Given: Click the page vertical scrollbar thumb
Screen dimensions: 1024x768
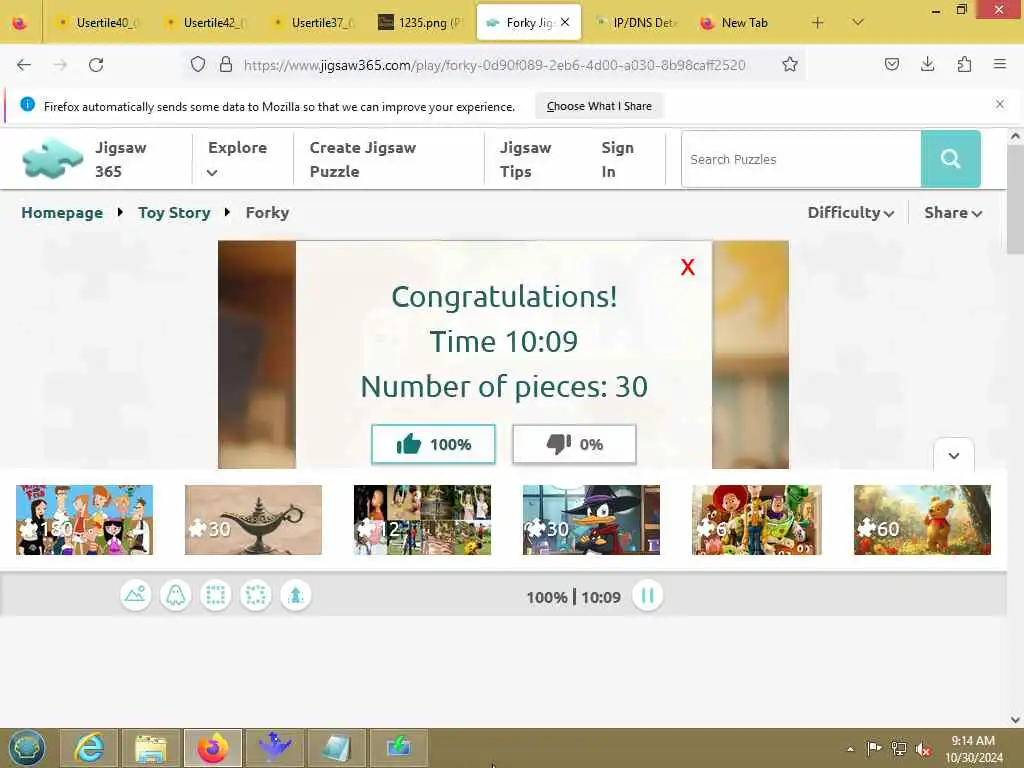Looking at the screenshot, I should [1015, 199].
